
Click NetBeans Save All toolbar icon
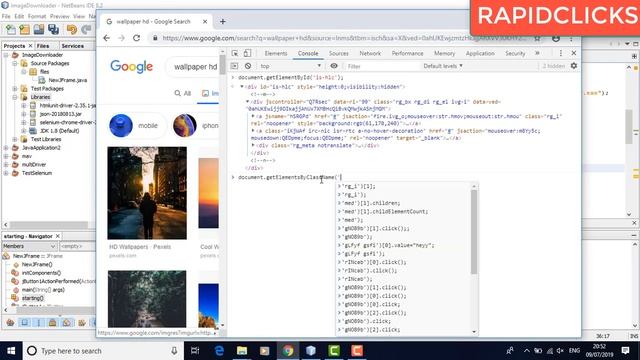[53, 29]
